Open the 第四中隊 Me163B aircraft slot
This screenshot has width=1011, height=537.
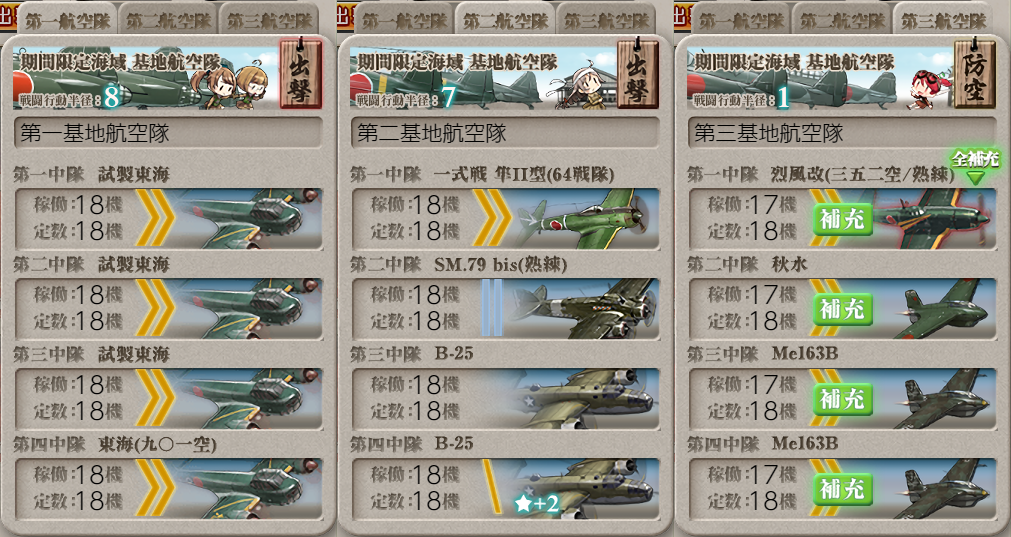[x=843, y=489]
